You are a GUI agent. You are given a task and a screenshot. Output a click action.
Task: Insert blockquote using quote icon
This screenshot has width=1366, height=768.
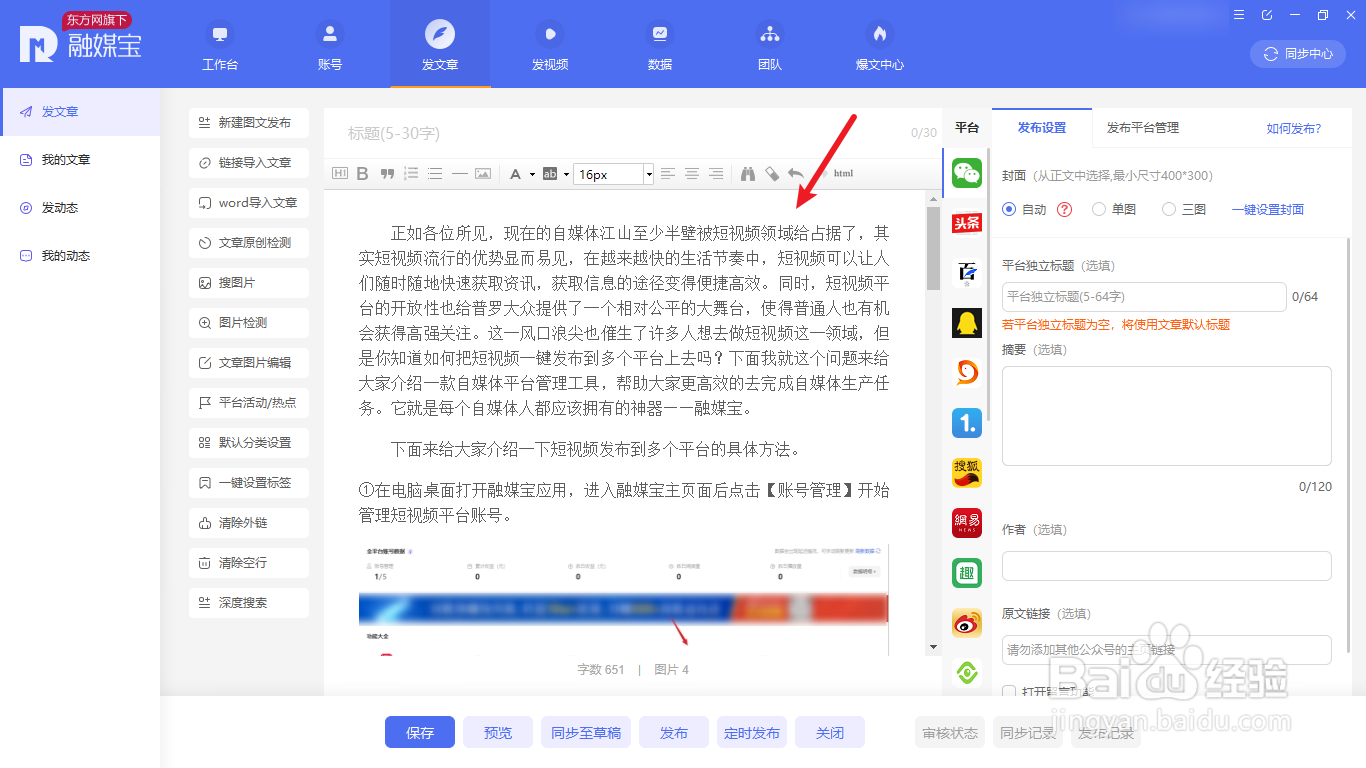pos(387,174)
